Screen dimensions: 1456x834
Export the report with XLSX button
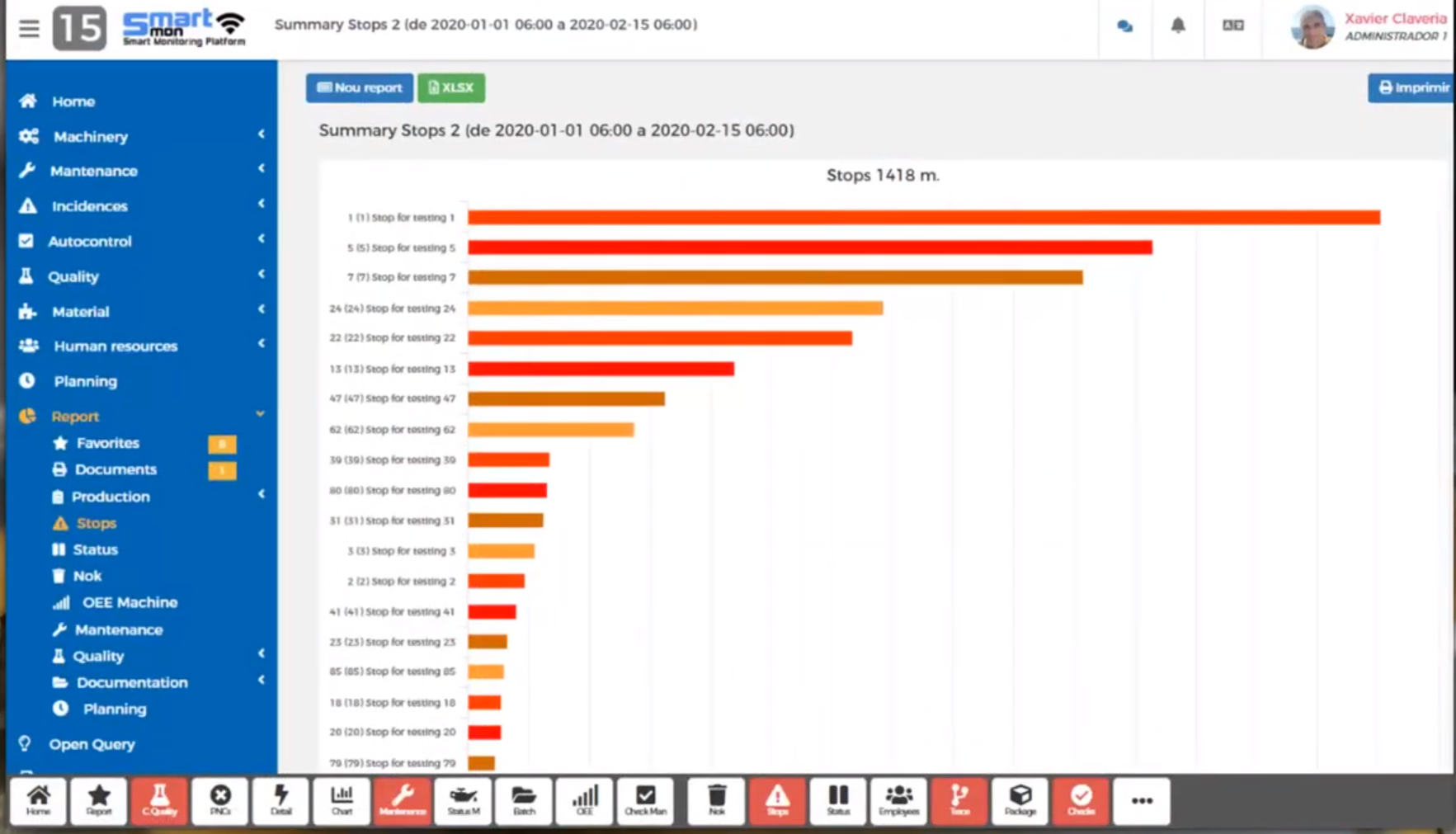(x=451, y=87)
